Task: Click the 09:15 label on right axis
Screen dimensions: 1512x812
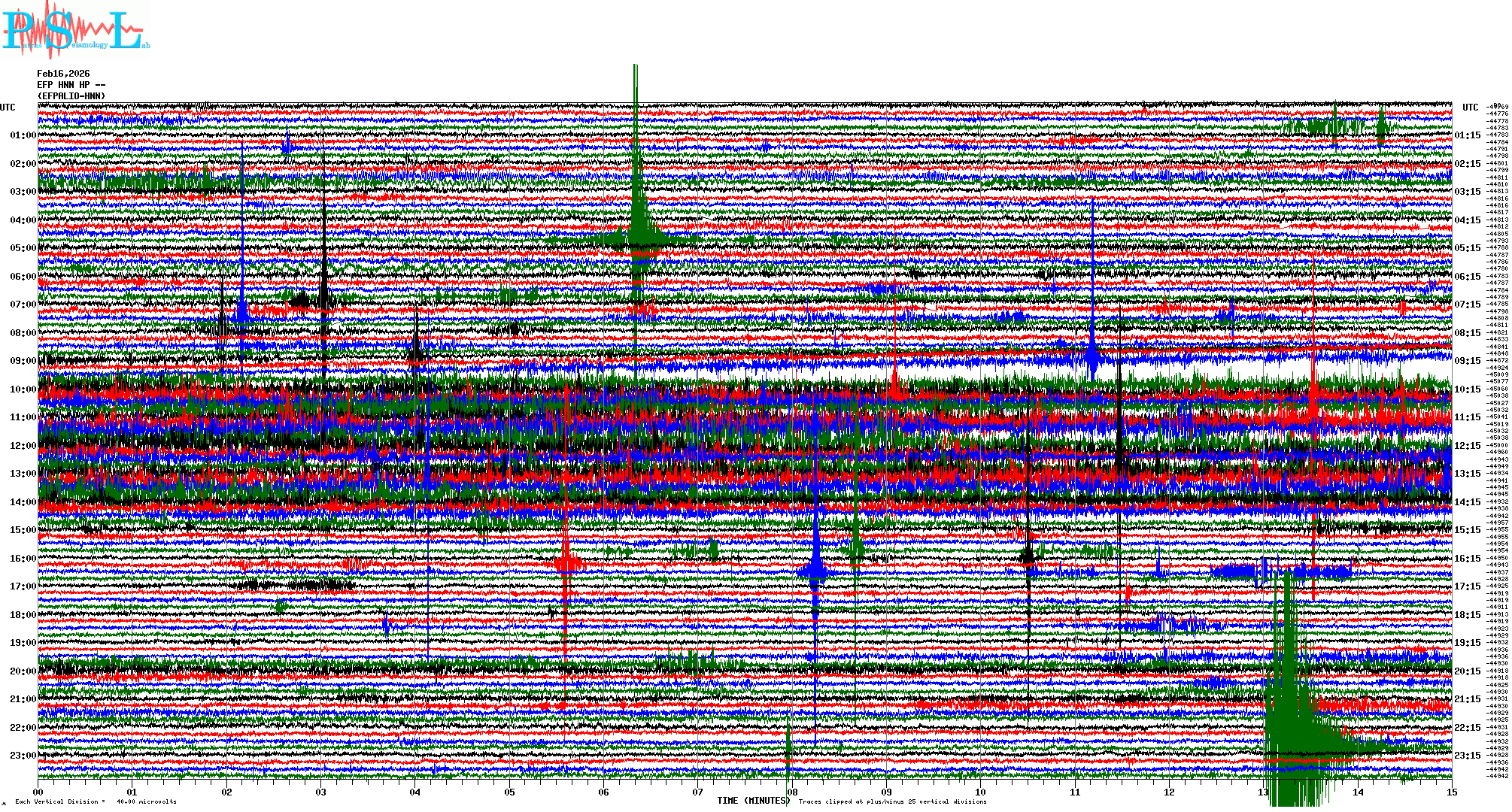Action: (1467, 361)
